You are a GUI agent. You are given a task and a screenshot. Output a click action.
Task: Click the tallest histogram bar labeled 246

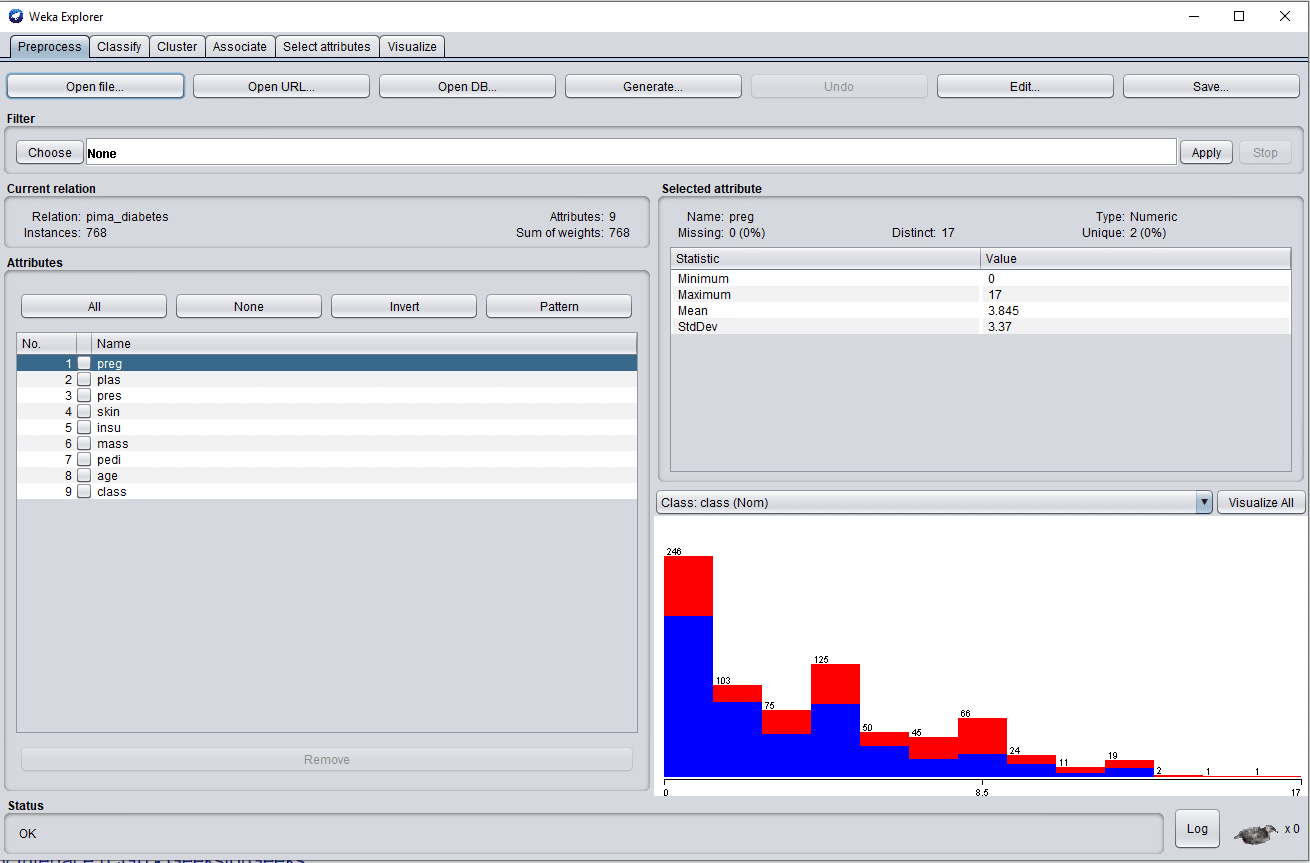tap(688, 665)
